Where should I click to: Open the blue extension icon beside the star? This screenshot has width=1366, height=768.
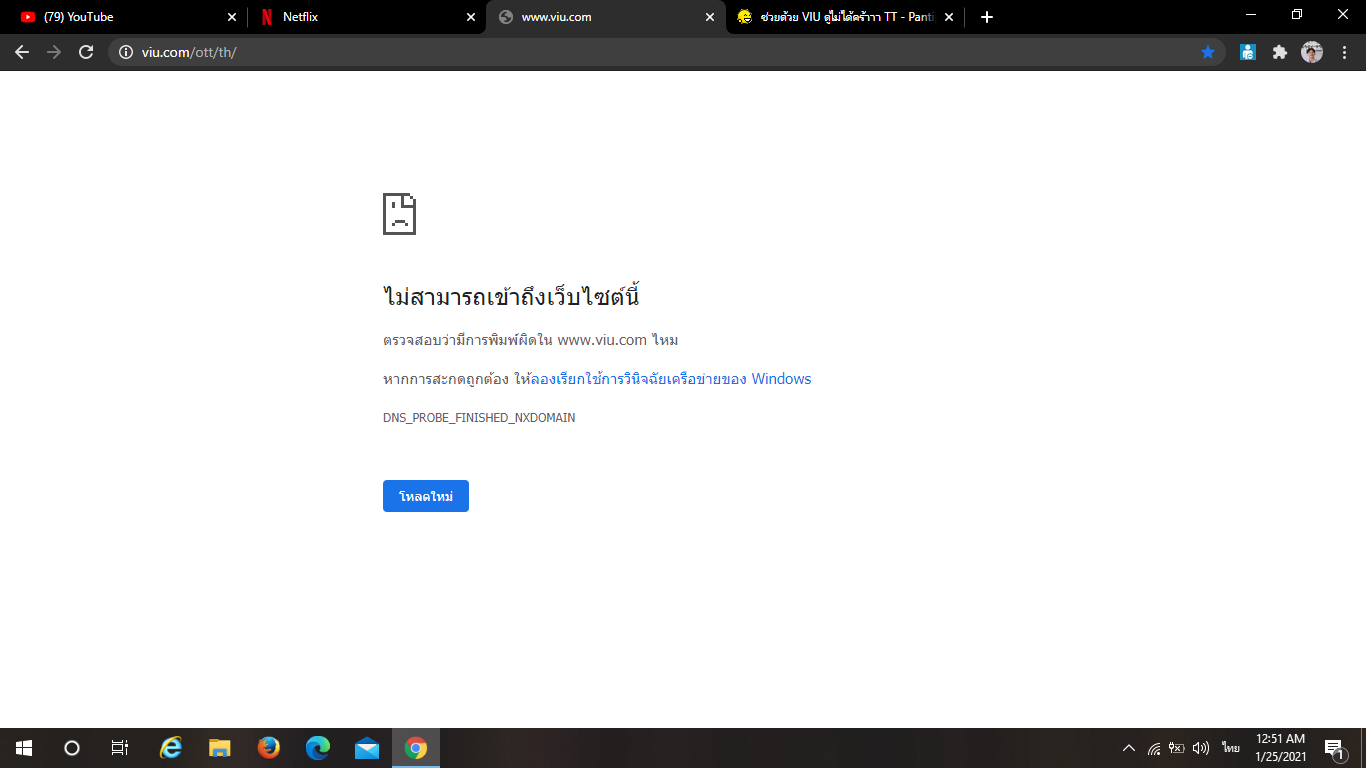click(1247, 52)
